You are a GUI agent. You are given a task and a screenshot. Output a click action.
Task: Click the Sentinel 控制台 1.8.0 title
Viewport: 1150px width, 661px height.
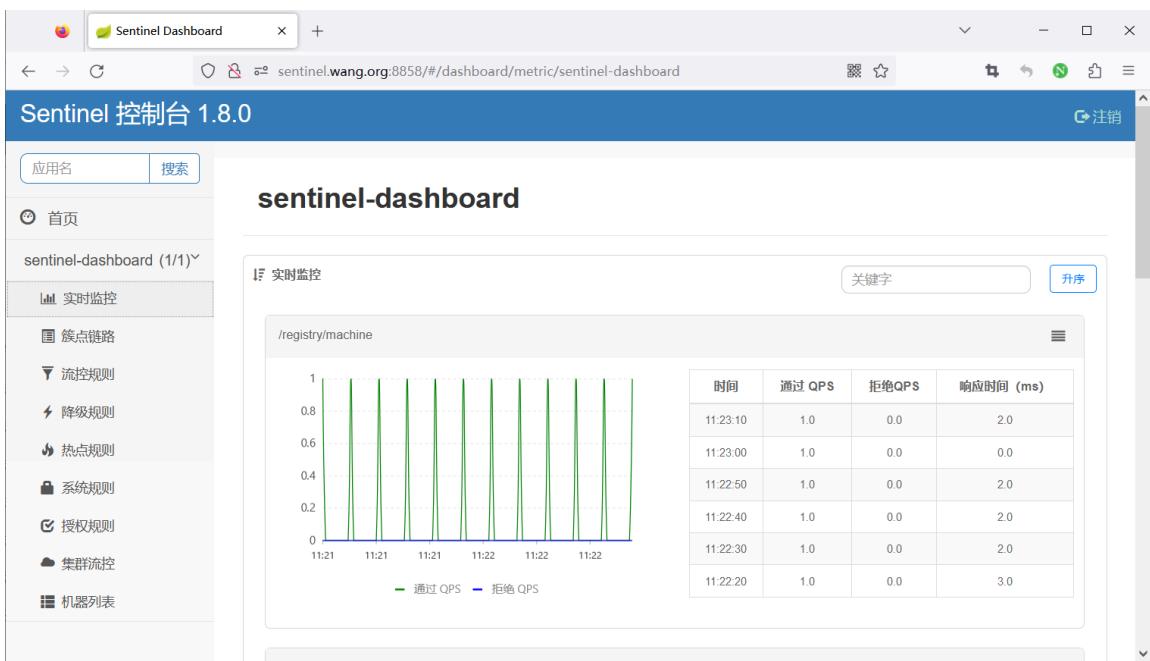[136, 114]
